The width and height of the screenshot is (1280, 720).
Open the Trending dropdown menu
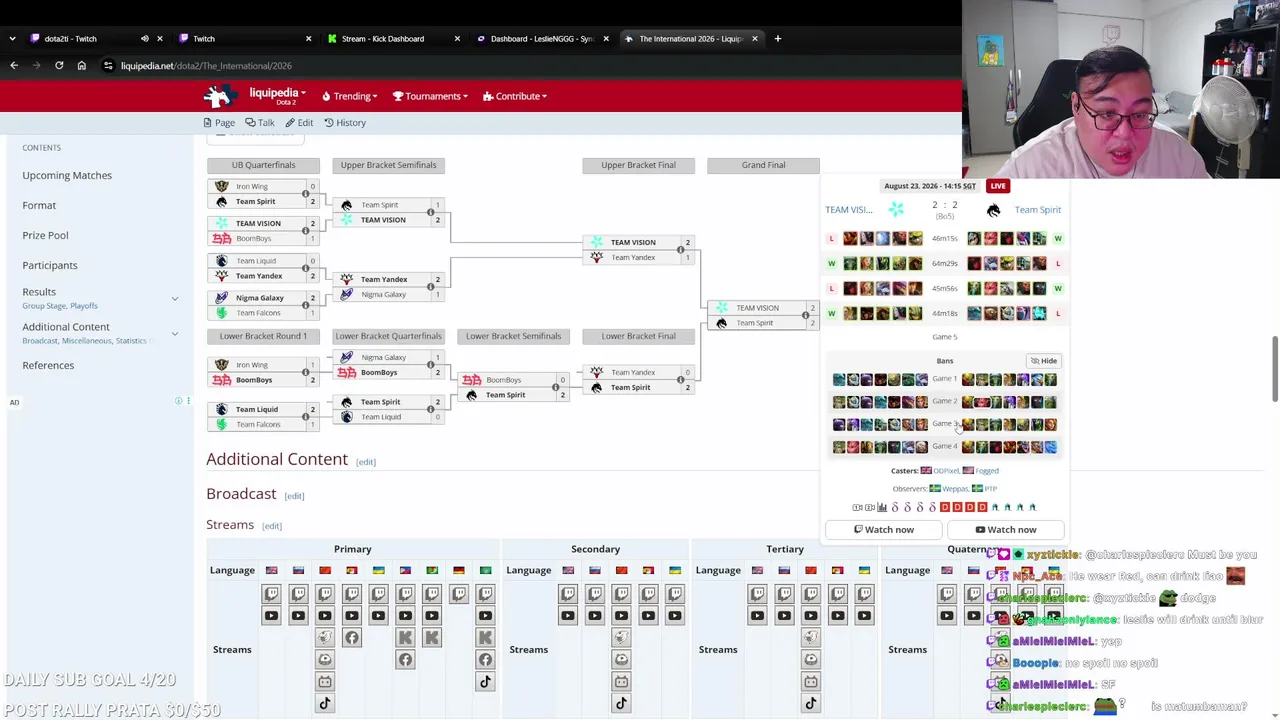(349, 96)
